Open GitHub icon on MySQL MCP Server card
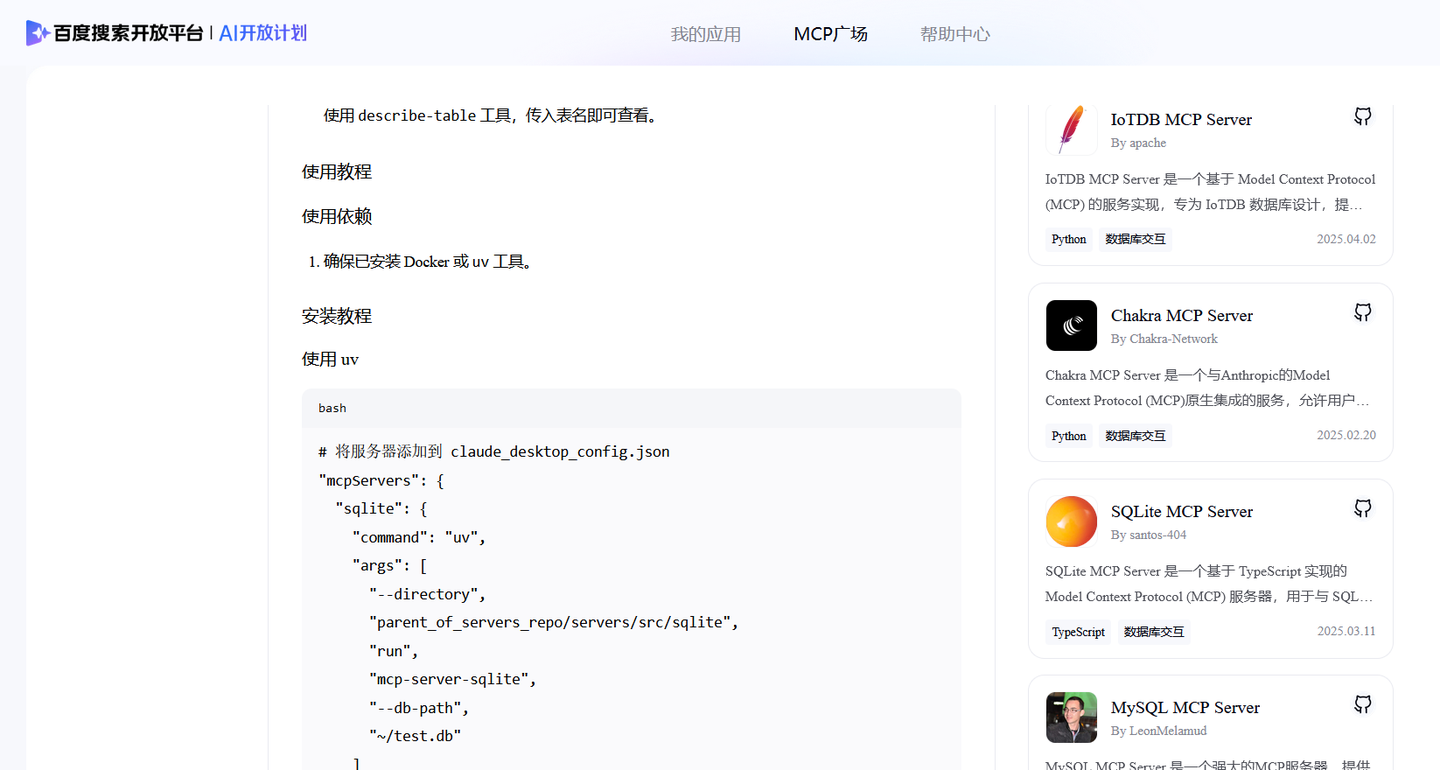The image size is (1440, 770). [1363, 704]
